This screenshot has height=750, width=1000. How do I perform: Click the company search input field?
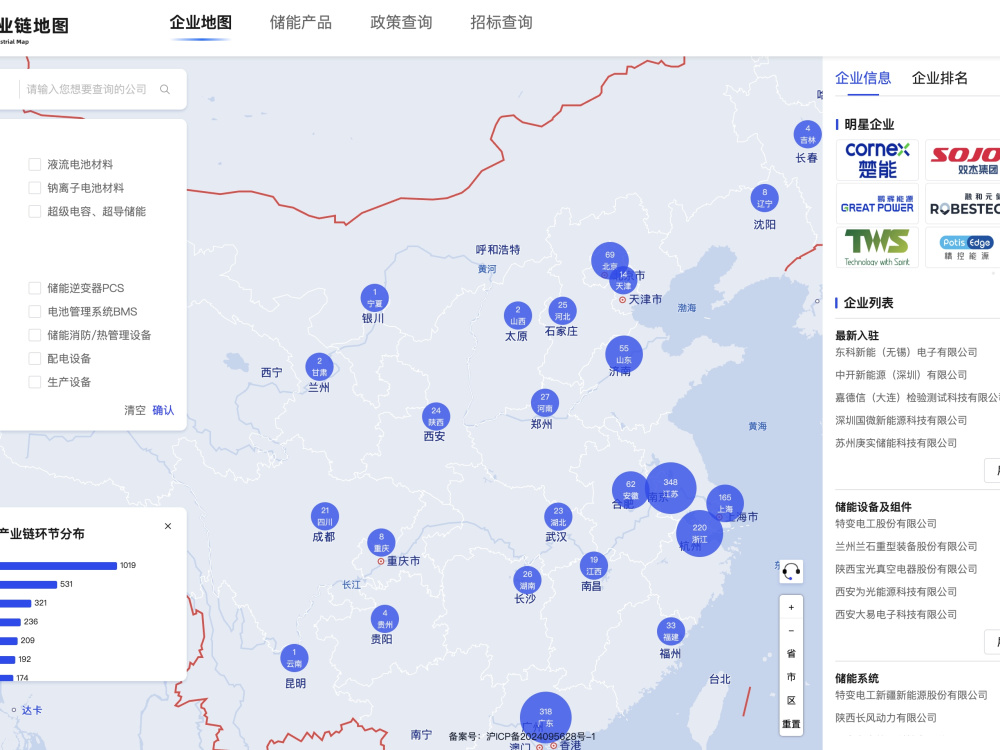pyautogui.click(x=87, y=89)
